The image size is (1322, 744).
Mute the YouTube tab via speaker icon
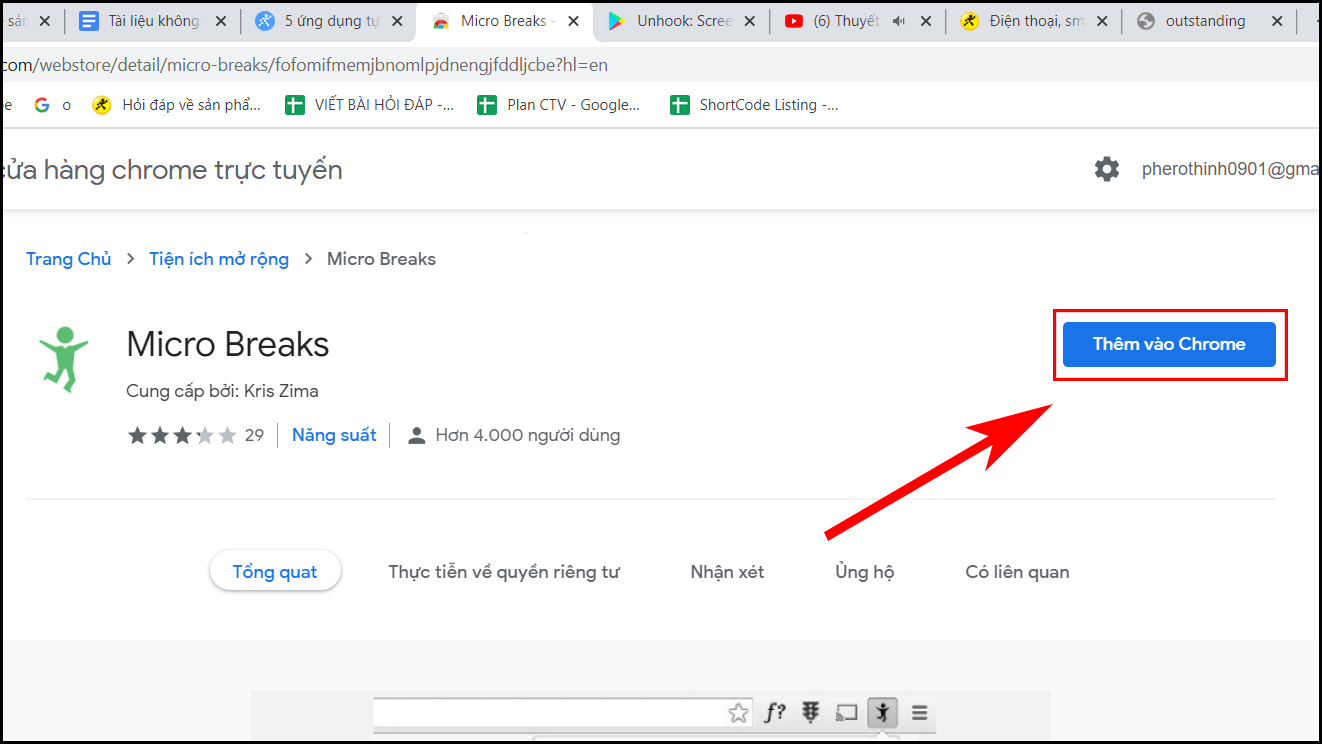(898, 21)
